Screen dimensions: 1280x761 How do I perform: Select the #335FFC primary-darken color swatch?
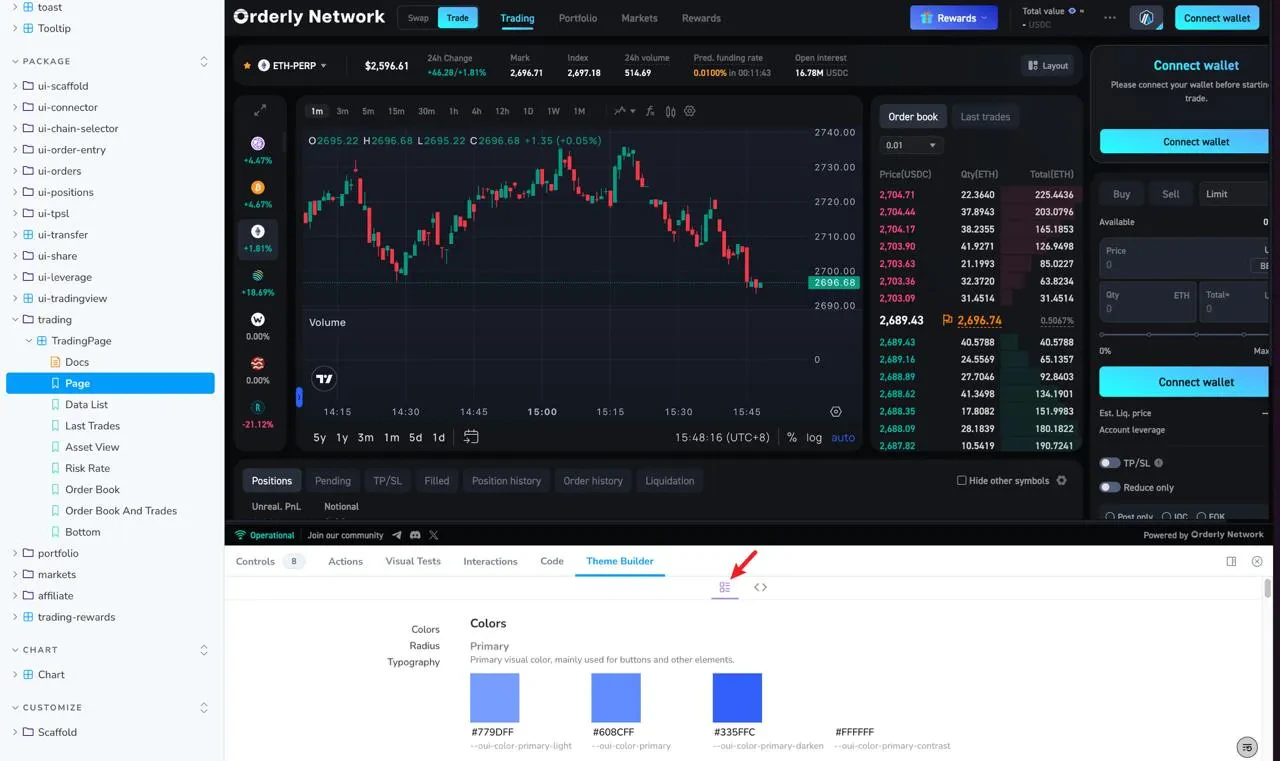click(x=737, y=697)
